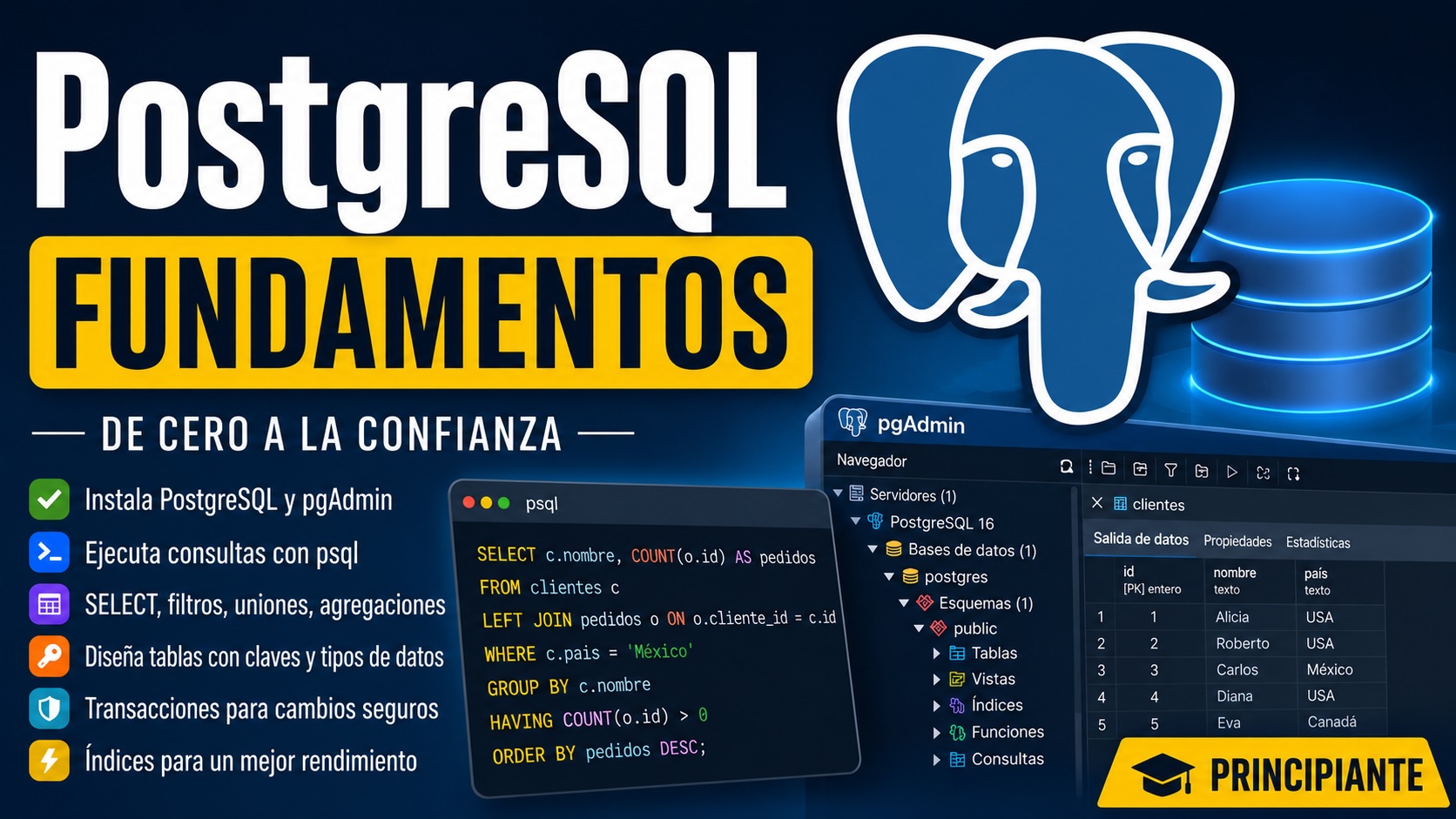
Task: Click the elephant icon beside PostgreSQL 16
Action: point(875,521)
